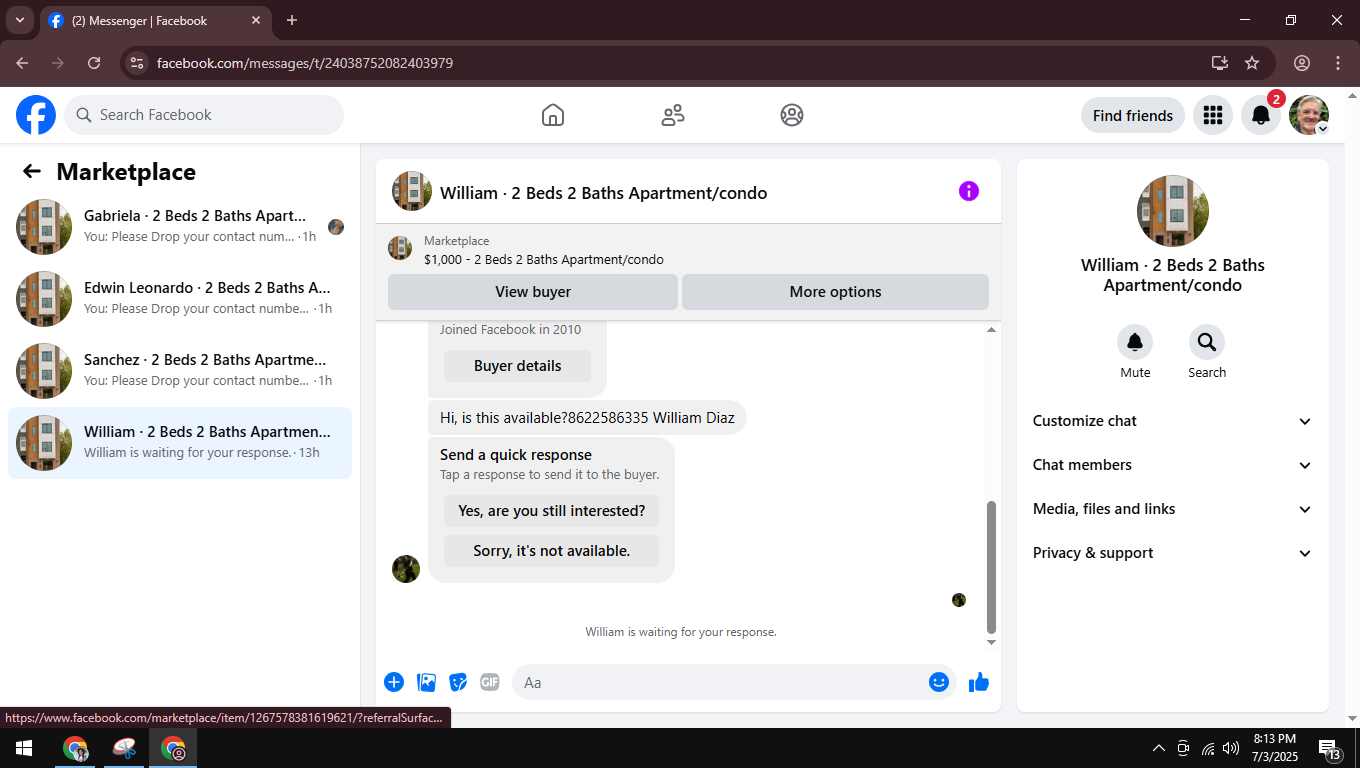Click William's large apartment thumbnail in side panel

(x=1173, y=211)
